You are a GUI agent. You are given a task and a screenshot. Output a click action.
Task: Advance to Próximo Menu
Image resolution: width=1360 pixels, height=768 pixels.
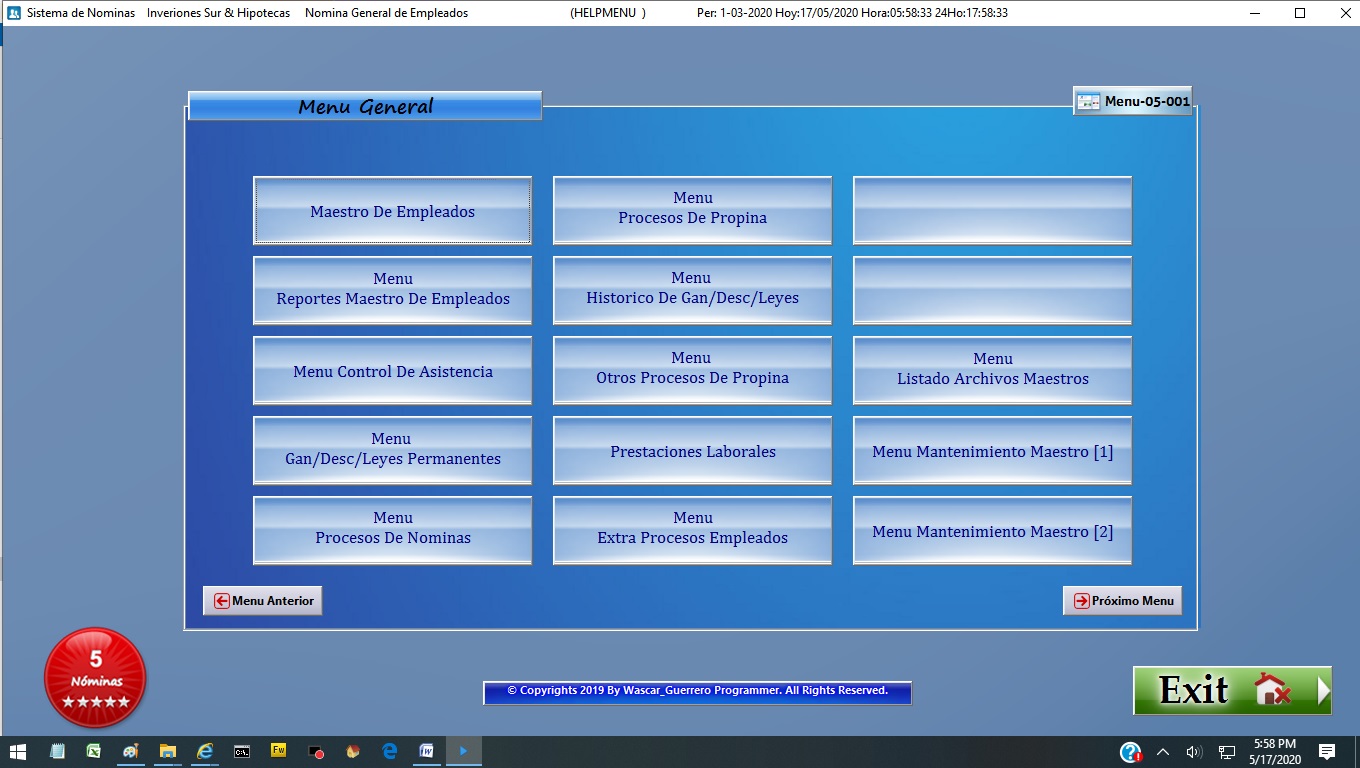pos(1122,601)
